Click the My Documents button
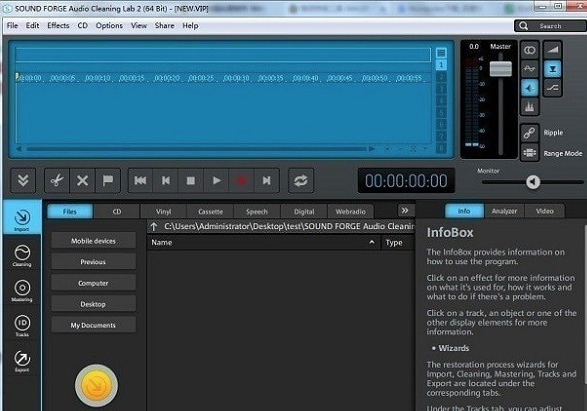Screen dimensions: 587x411 tap(94, 325)
